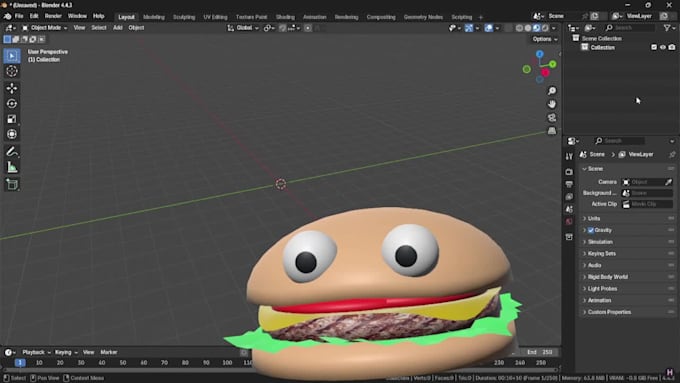The image size is (680, 383).
Task: Open the Scene properties tab
Action: [569, 209]
